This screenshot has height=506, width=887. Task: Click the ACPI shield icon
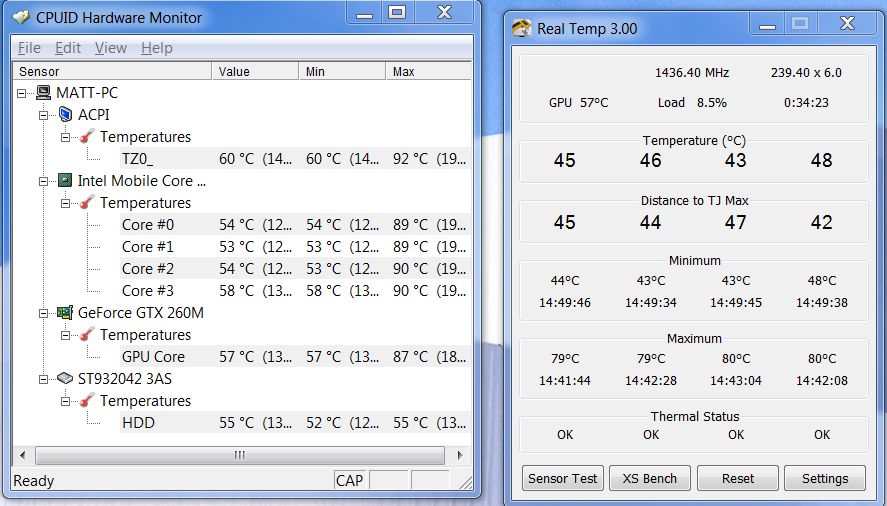click(66, 114)
